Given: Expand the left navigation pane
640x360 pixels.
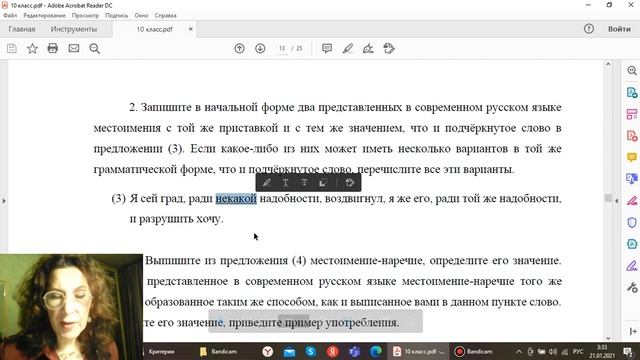Looking at the screenshot, I should pyautogui.click(x=4, y=201).
